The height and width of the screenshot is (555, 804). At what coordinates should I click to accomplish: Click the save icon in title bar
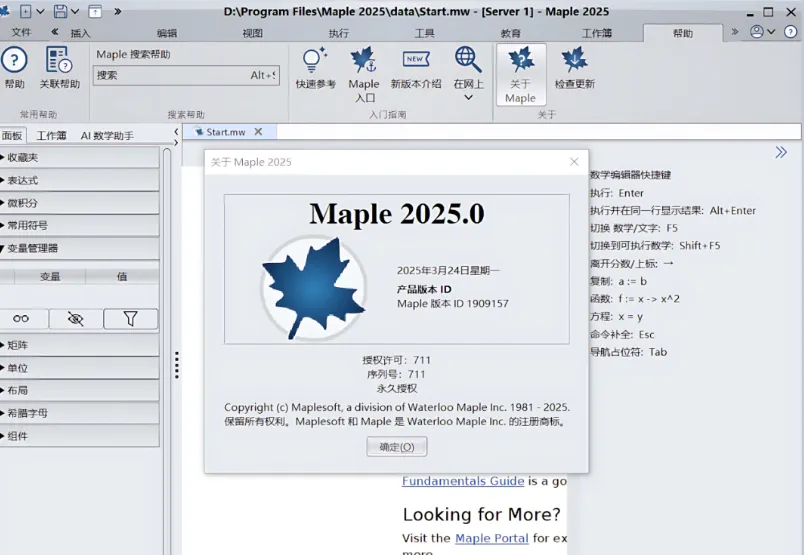[x=60, y=11]
